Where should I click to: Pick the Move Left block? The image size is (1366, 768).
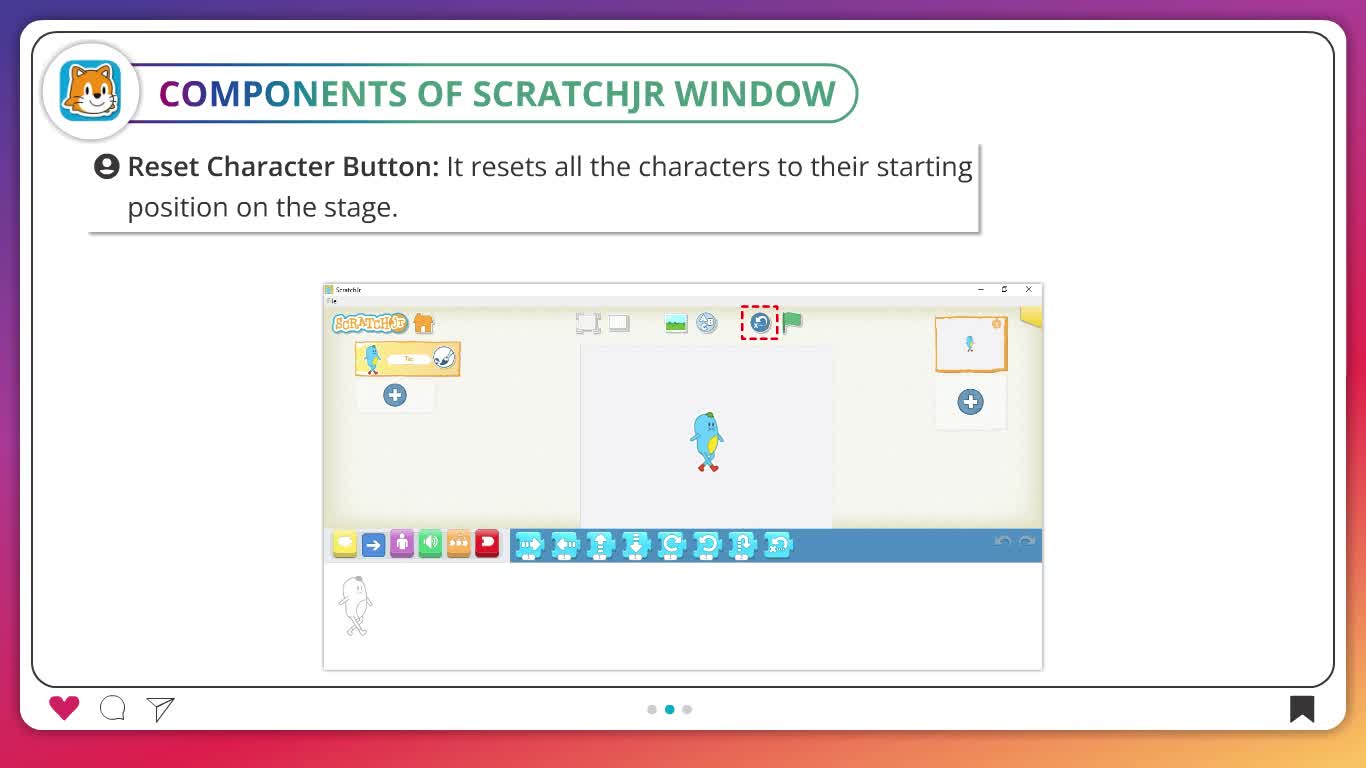(565, 545)
